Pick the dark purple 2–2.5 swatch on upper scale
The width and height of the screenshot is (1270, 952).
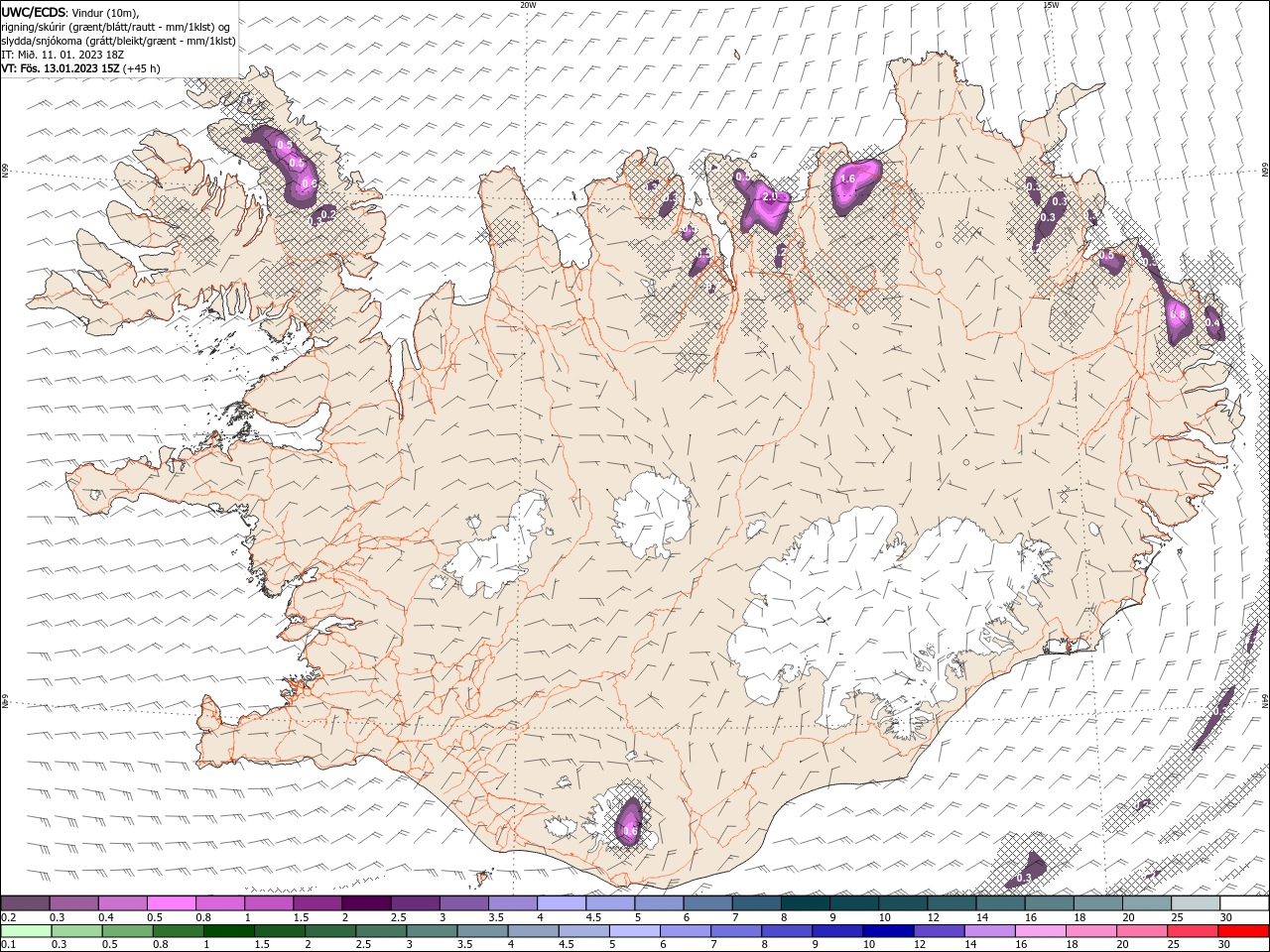click(366, 903)
